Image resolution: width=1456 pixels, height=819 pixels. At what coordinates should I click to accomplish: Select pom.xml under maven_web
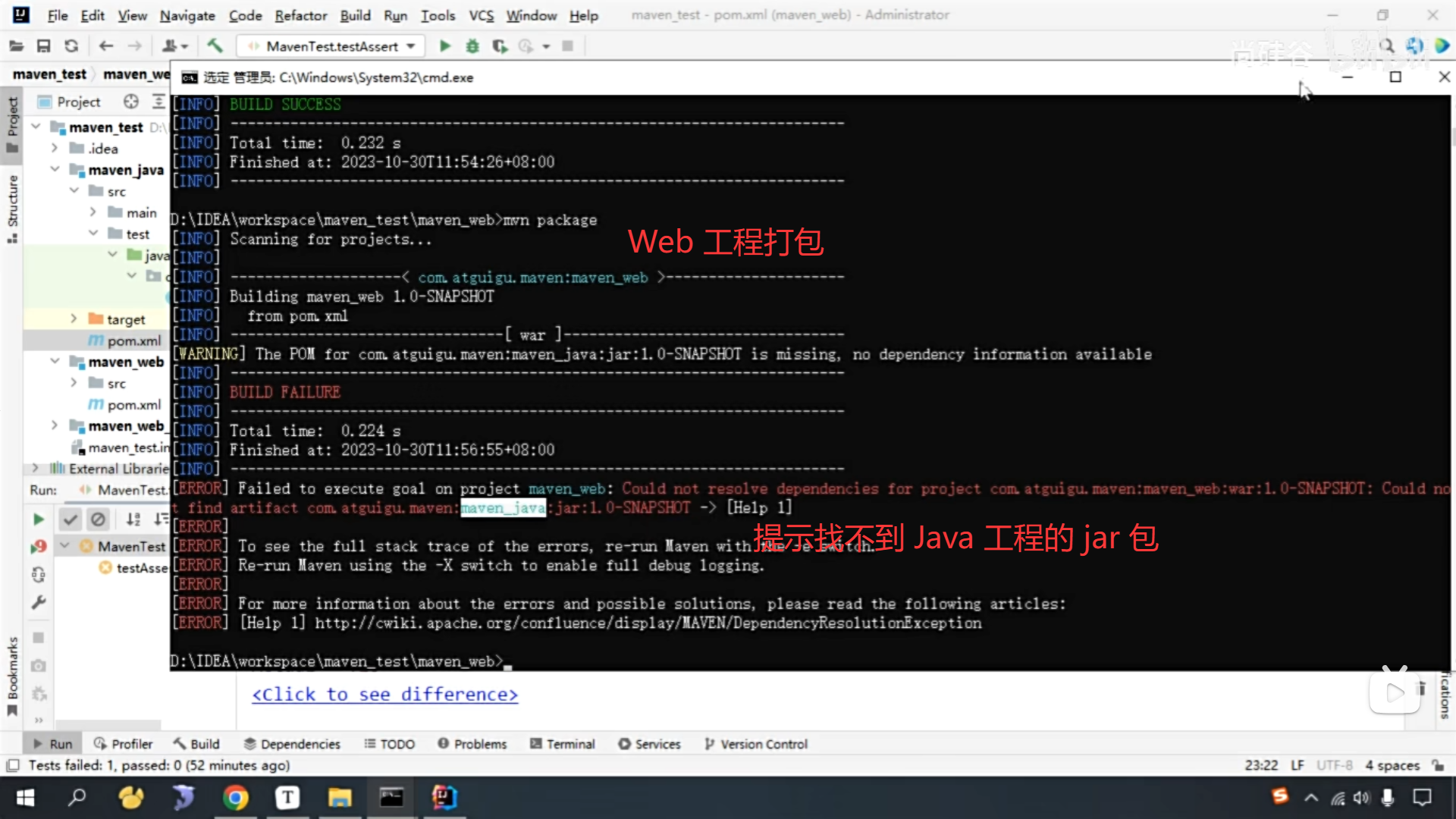click(x=133, y=405)
